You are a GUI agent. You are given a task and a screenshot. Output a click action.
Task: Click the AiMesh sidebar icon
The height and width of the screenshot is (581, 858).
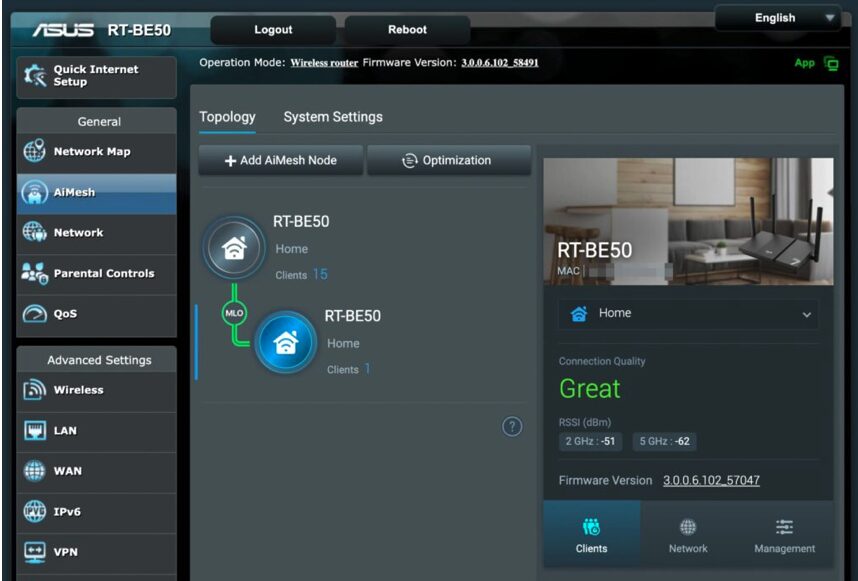(34, 193)
